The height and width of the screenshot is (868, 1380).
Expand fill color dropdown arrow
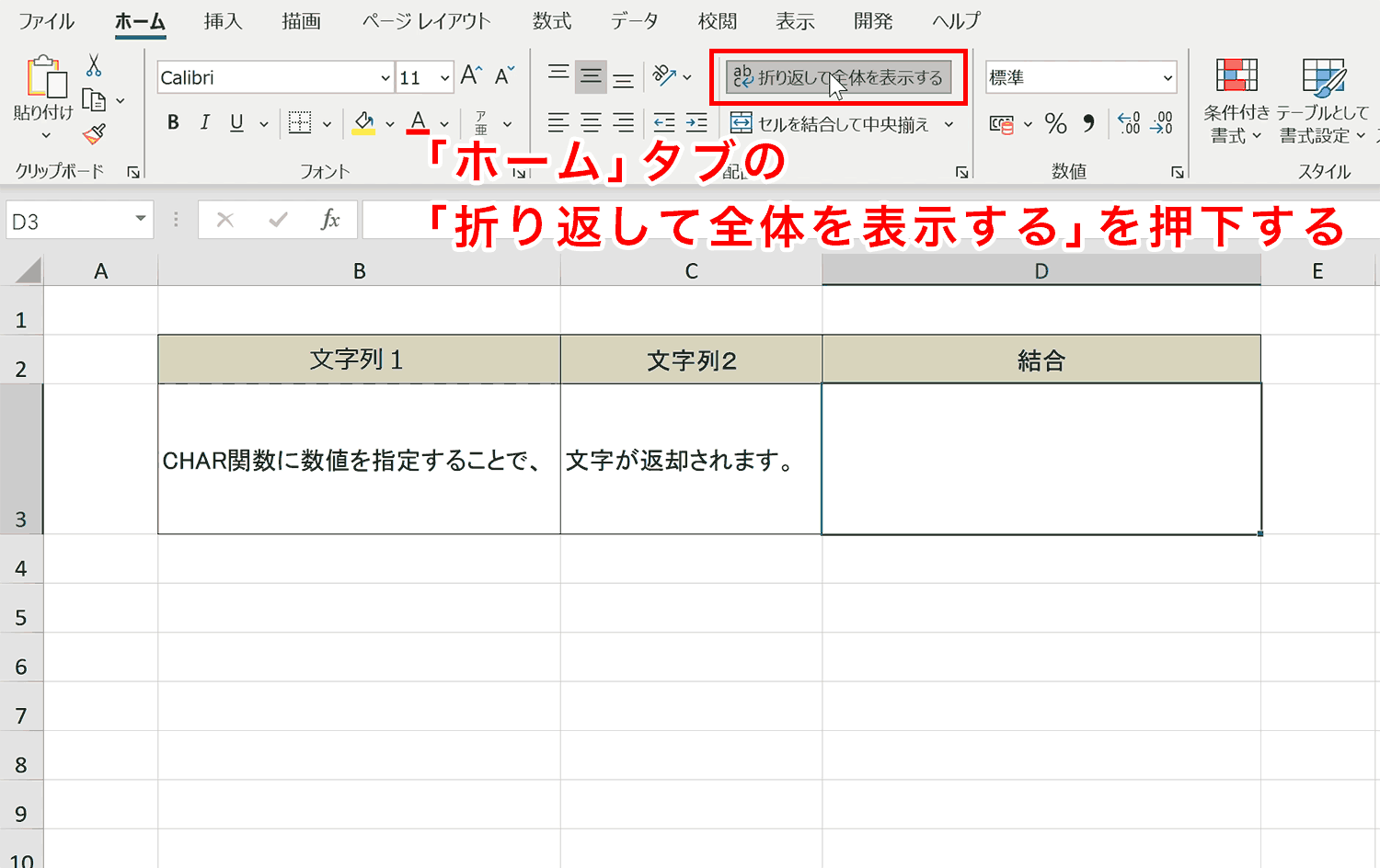390,123
